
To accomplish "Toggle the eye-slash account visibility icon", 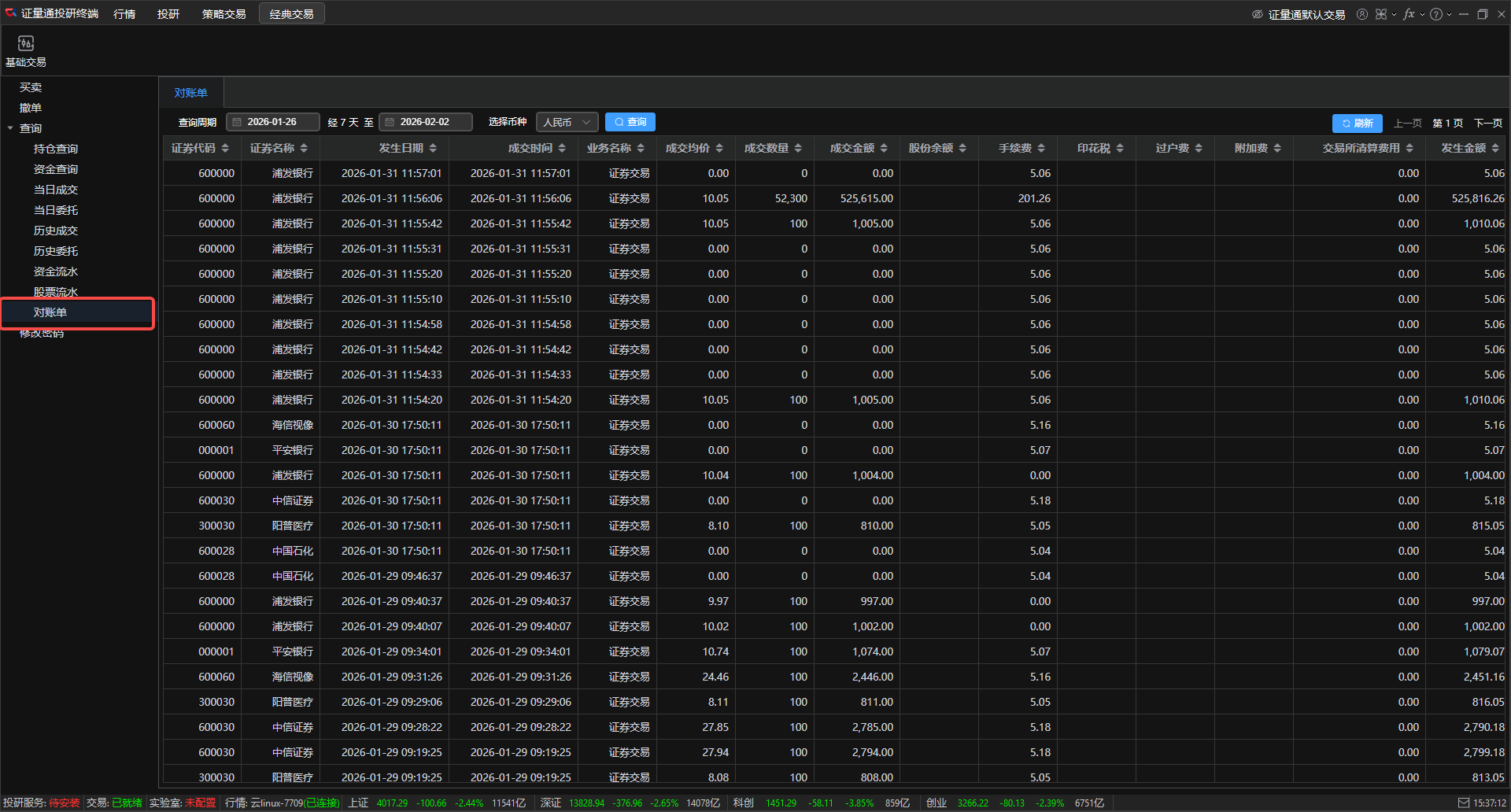I will [x=1257, y=14].
